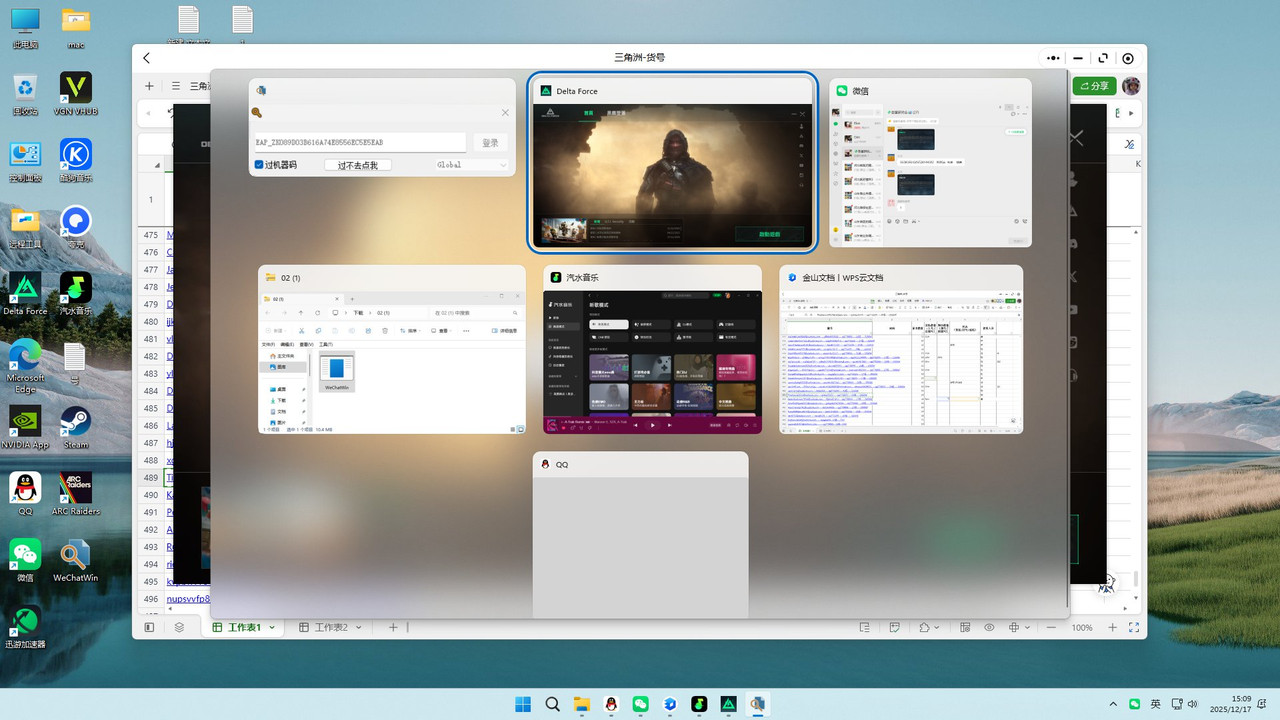Launch 酷狗音乐 desktop shortcut
The image size is (1280, 720).
tap(76, 161)
